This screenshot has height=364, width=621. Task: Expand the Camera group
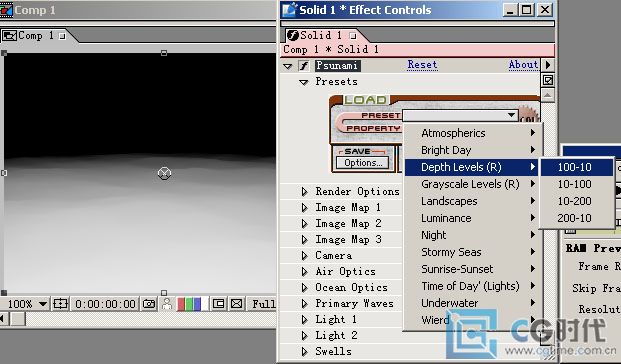tap(304, 255)
